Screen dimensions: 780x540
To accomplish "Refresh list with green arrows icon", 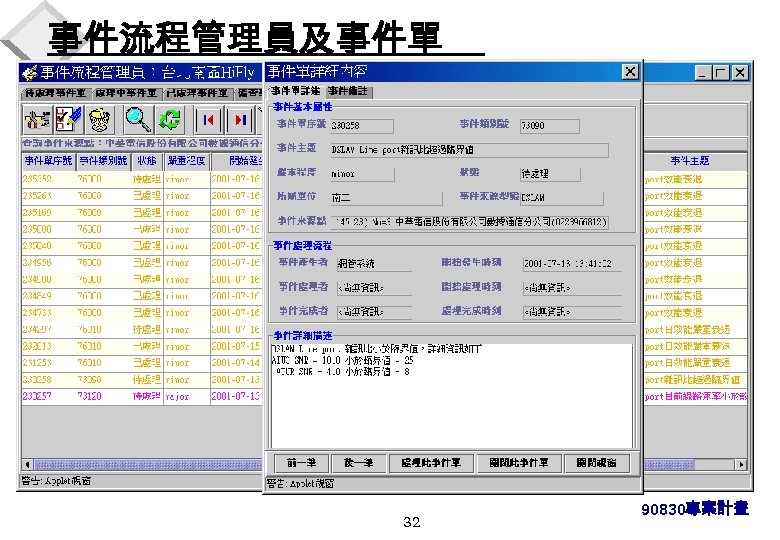I will point(170,120).
